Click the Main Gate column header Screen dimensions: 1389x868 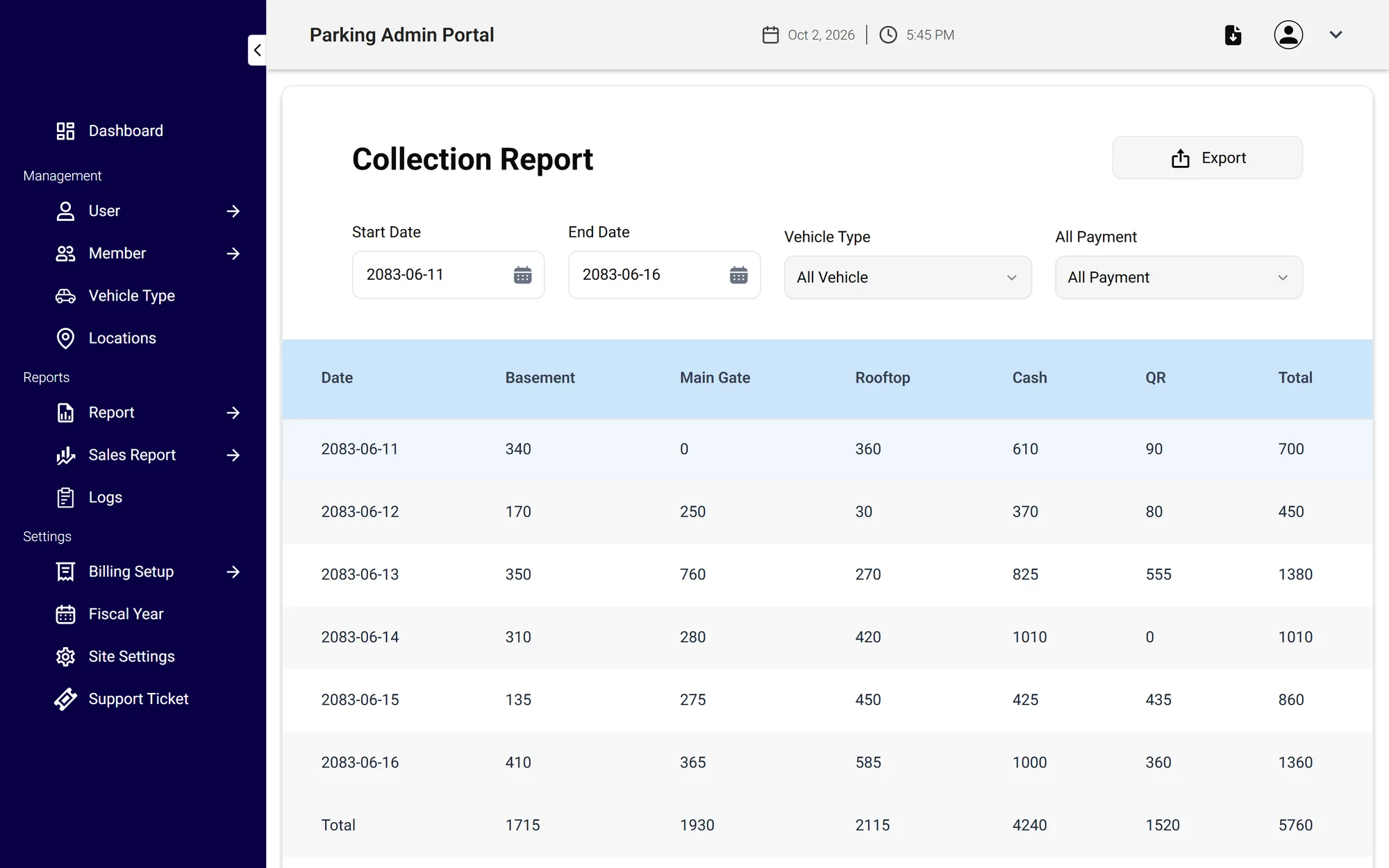point(715,378)
